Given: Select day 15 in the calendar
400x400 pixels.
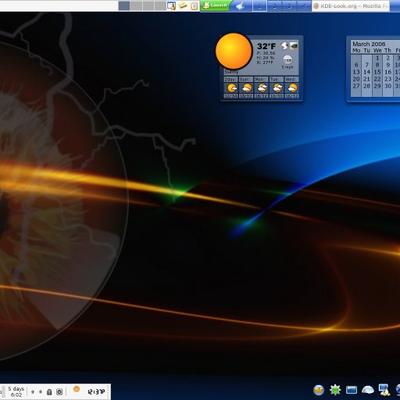Looking at the screenshot, I should pos(377,72).
